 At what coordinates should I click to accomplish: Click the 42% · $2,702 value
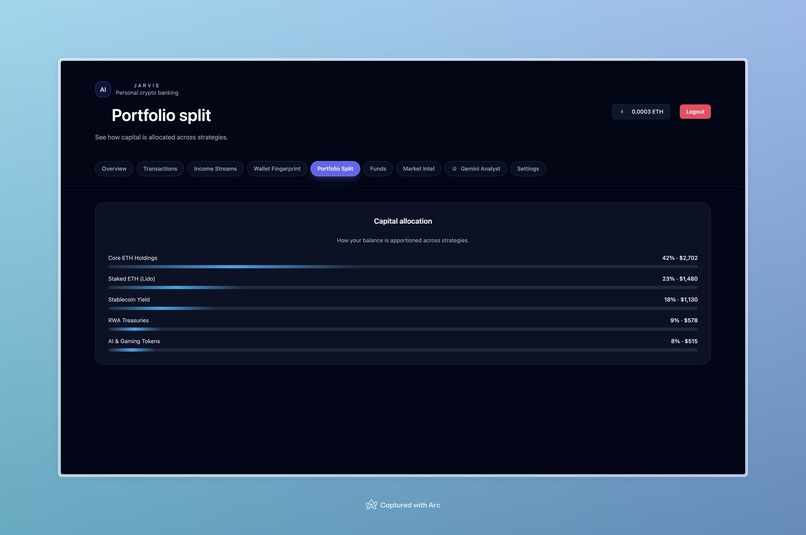(x=680, y=258)
